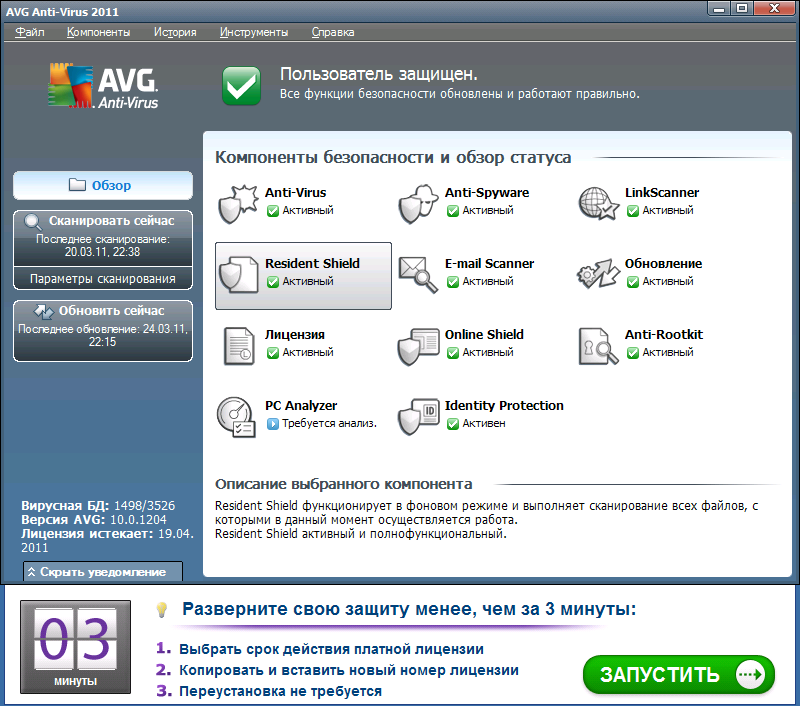Click the Требуется анализ. status text

[x=330, y=423]
